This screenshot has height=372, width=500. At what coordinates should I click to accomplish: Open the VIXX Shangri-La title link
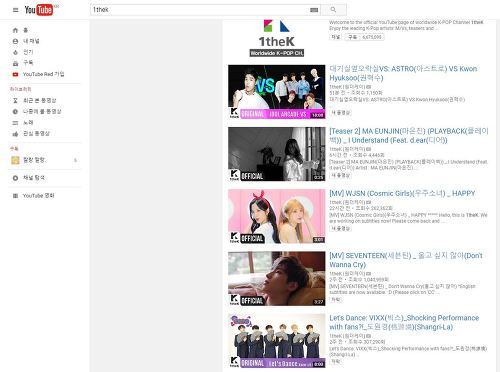tap(404, 322)
